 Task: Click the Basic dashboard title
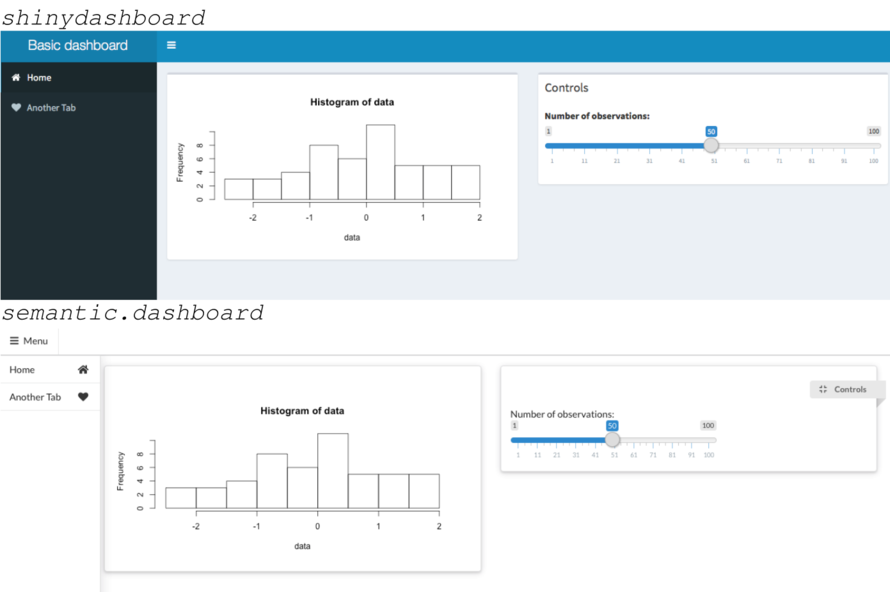click(x=78, y=45)
